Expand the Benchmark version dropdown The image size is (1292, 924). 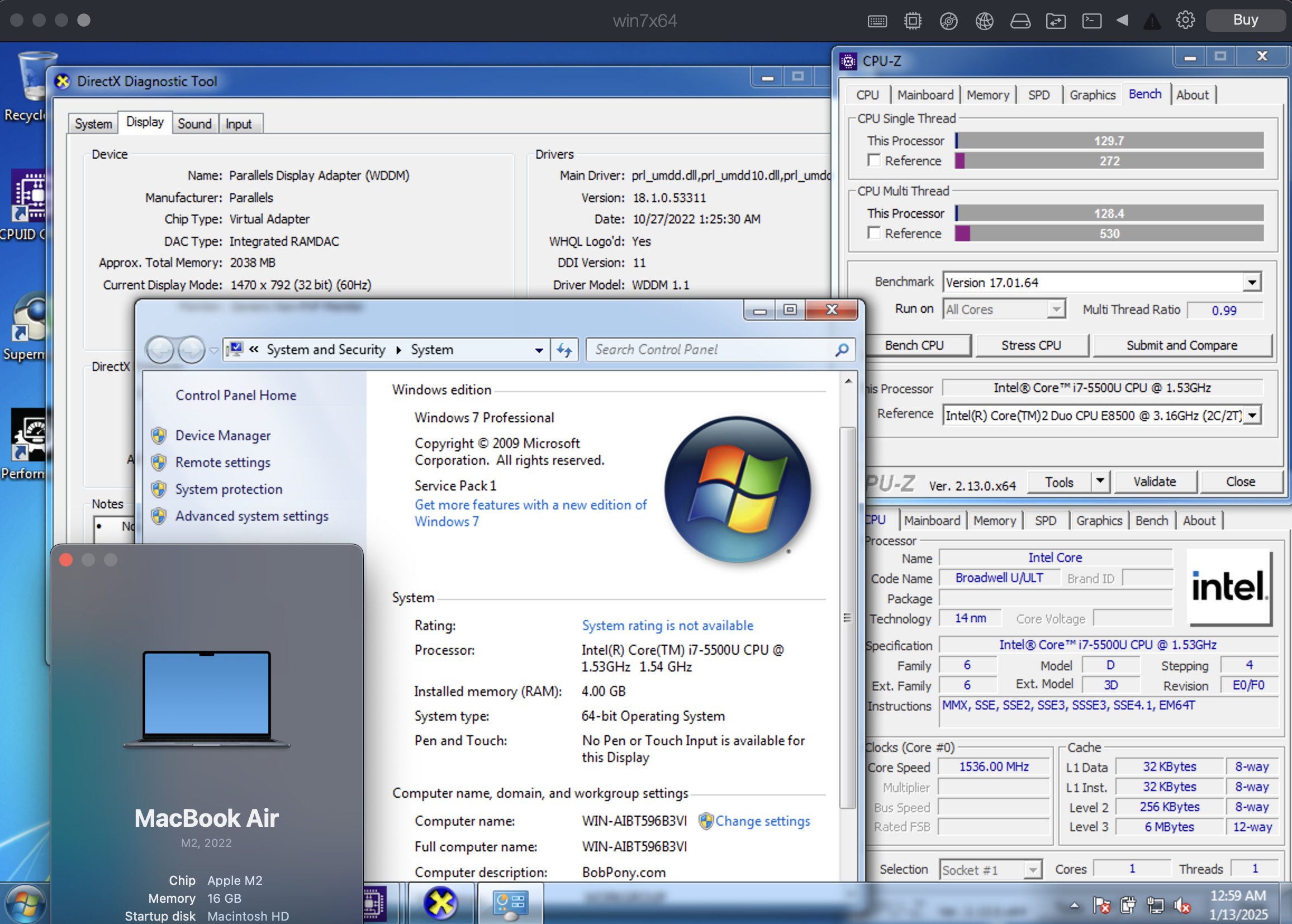tap(1252, 282)
